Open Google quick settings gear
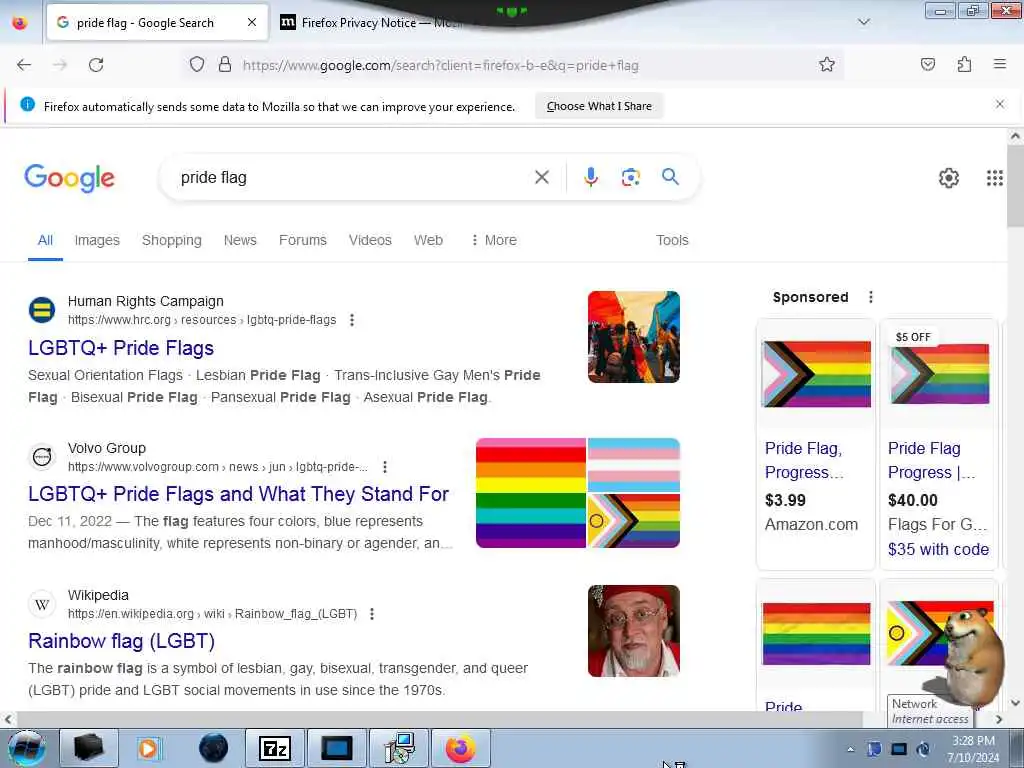The image size is (1024, 768). (948, 178)
